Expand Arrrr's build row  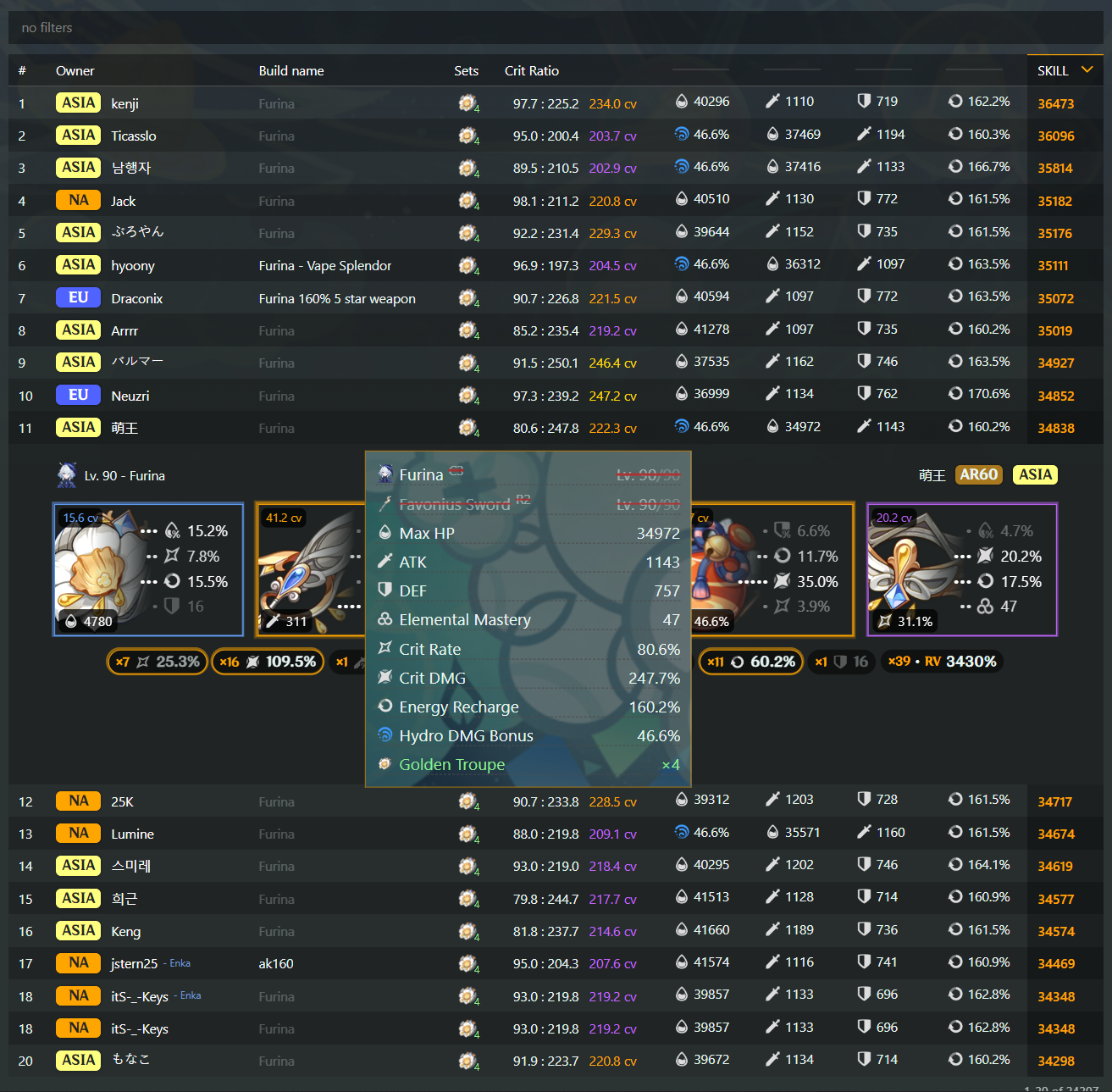pos(556,330)
